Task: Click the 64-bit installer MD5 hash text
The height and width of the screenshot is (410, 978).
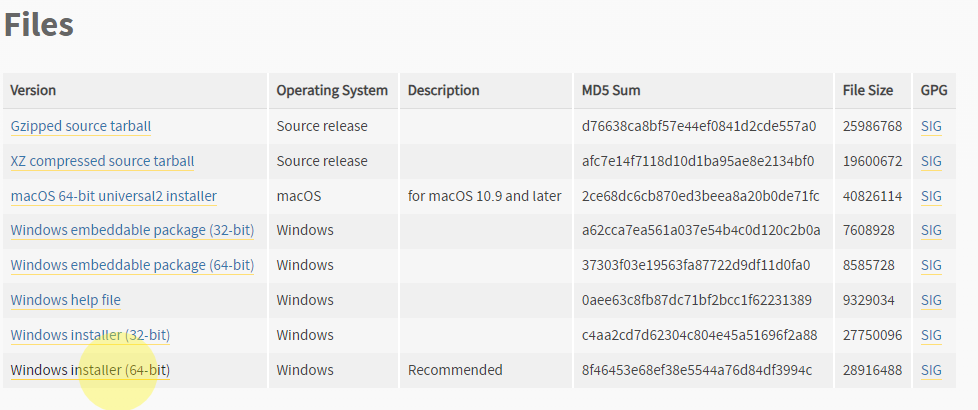Action: tap(697, 370)
